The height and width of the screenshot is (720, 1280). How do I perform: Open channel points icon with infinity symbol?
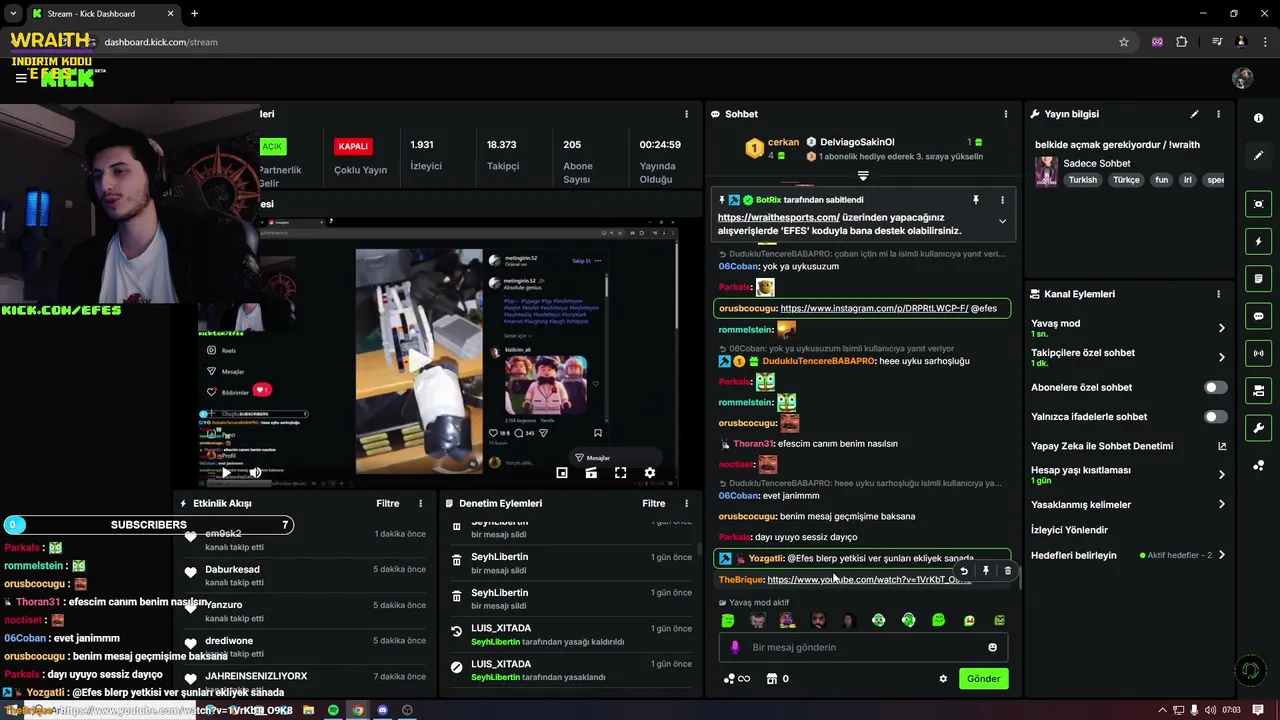736,679
